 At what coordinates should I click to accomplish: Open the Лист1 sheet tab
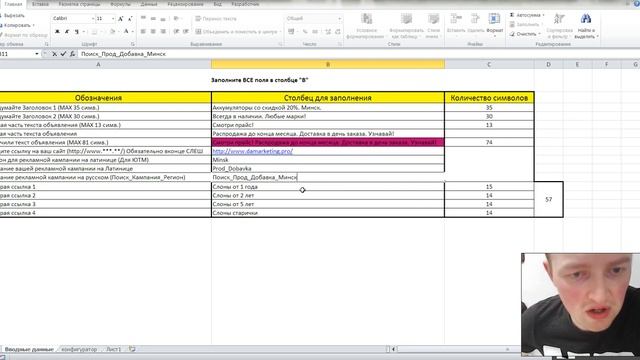[113, 349]
